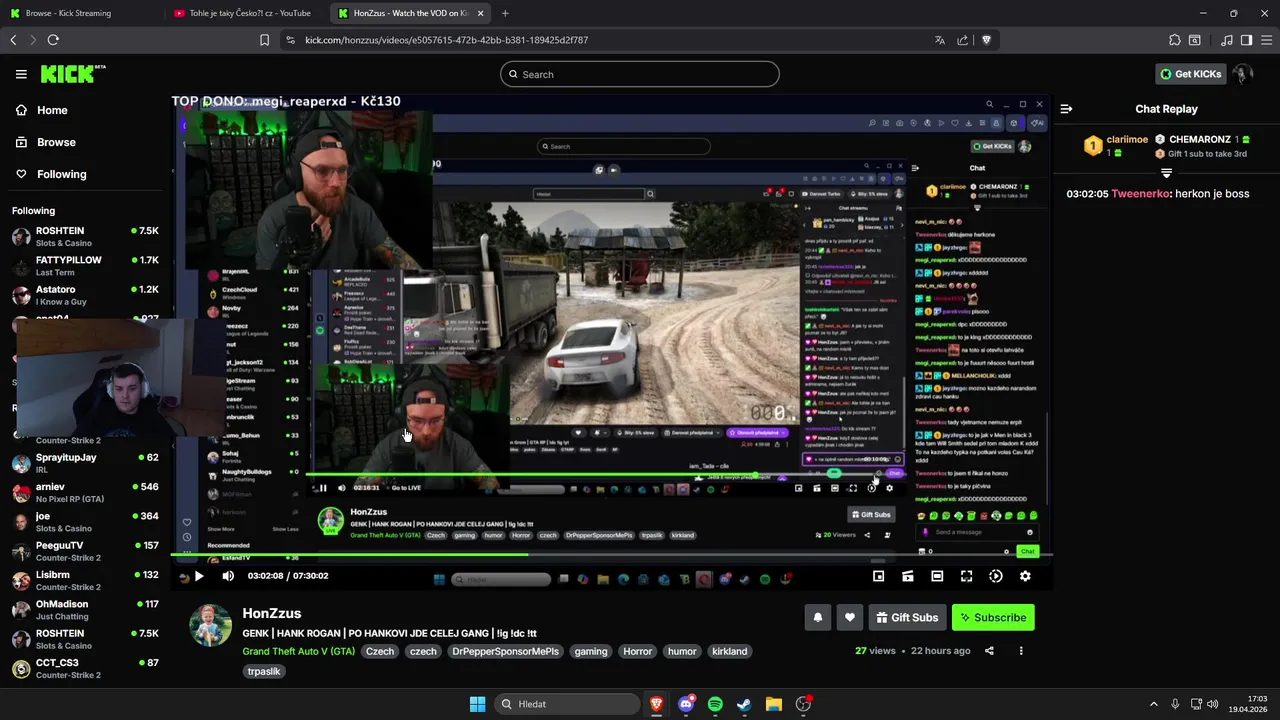The width and height of the screenshot is (1280, 720).
Task: Open the playback speed control in the player
Action: [996, 576]
